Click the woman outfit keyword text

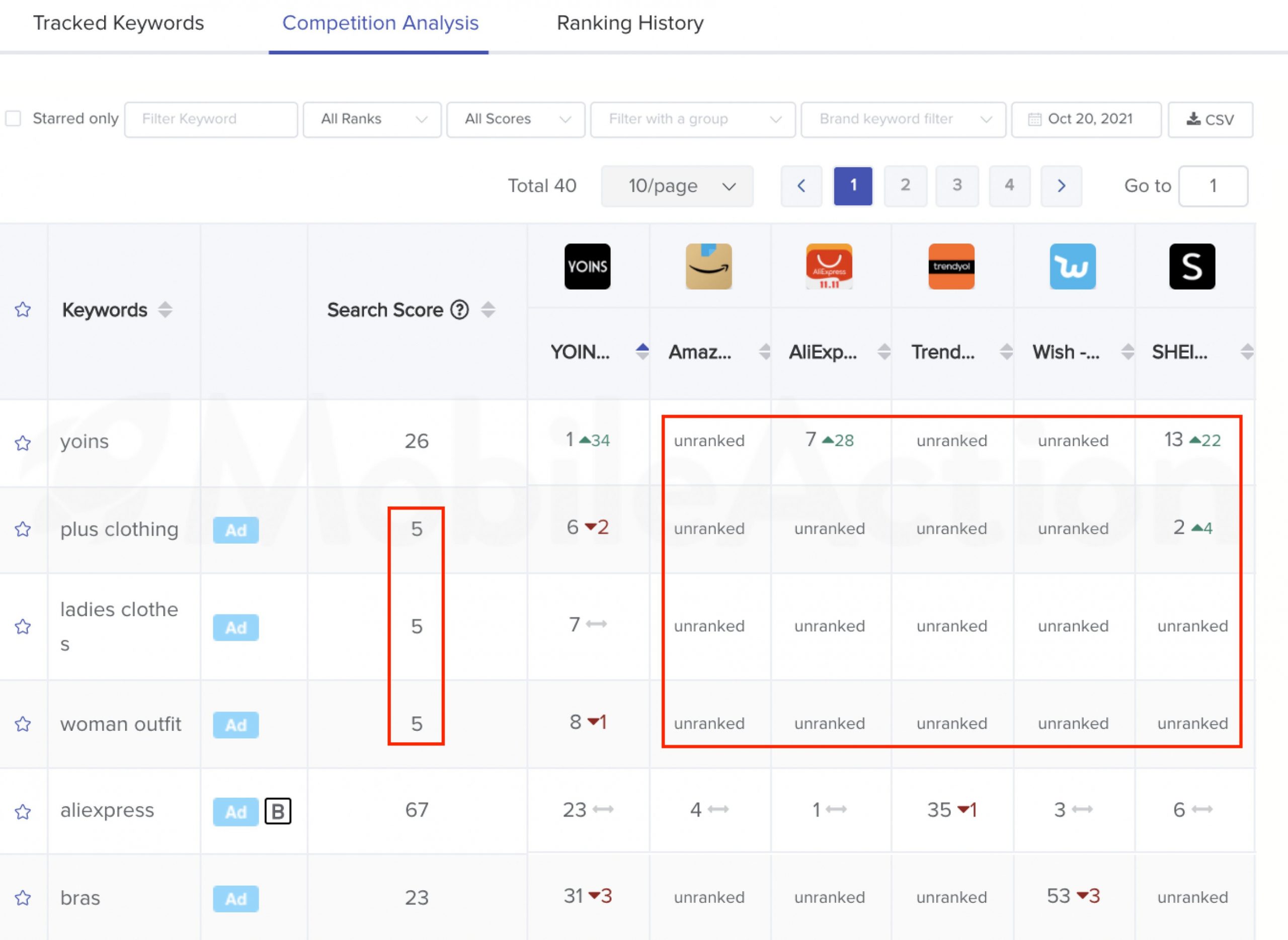coord(121,724)
